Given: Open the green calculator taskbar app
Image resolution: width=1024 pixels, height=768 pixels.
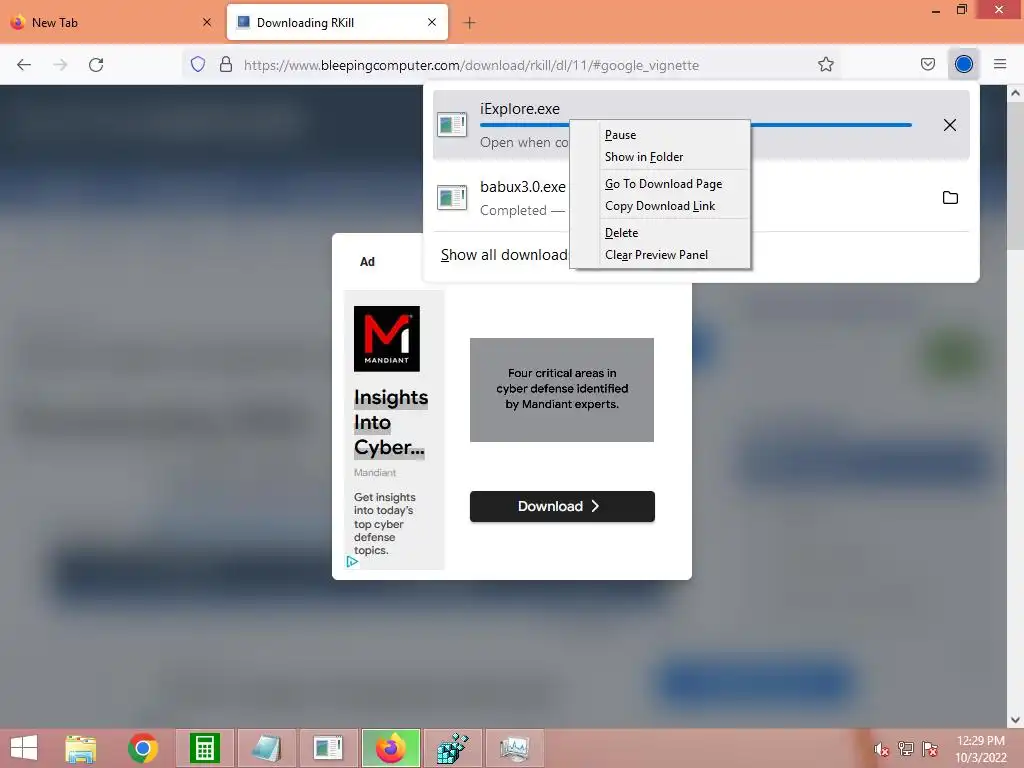Looking at the screenshot, I should (204, 748).
